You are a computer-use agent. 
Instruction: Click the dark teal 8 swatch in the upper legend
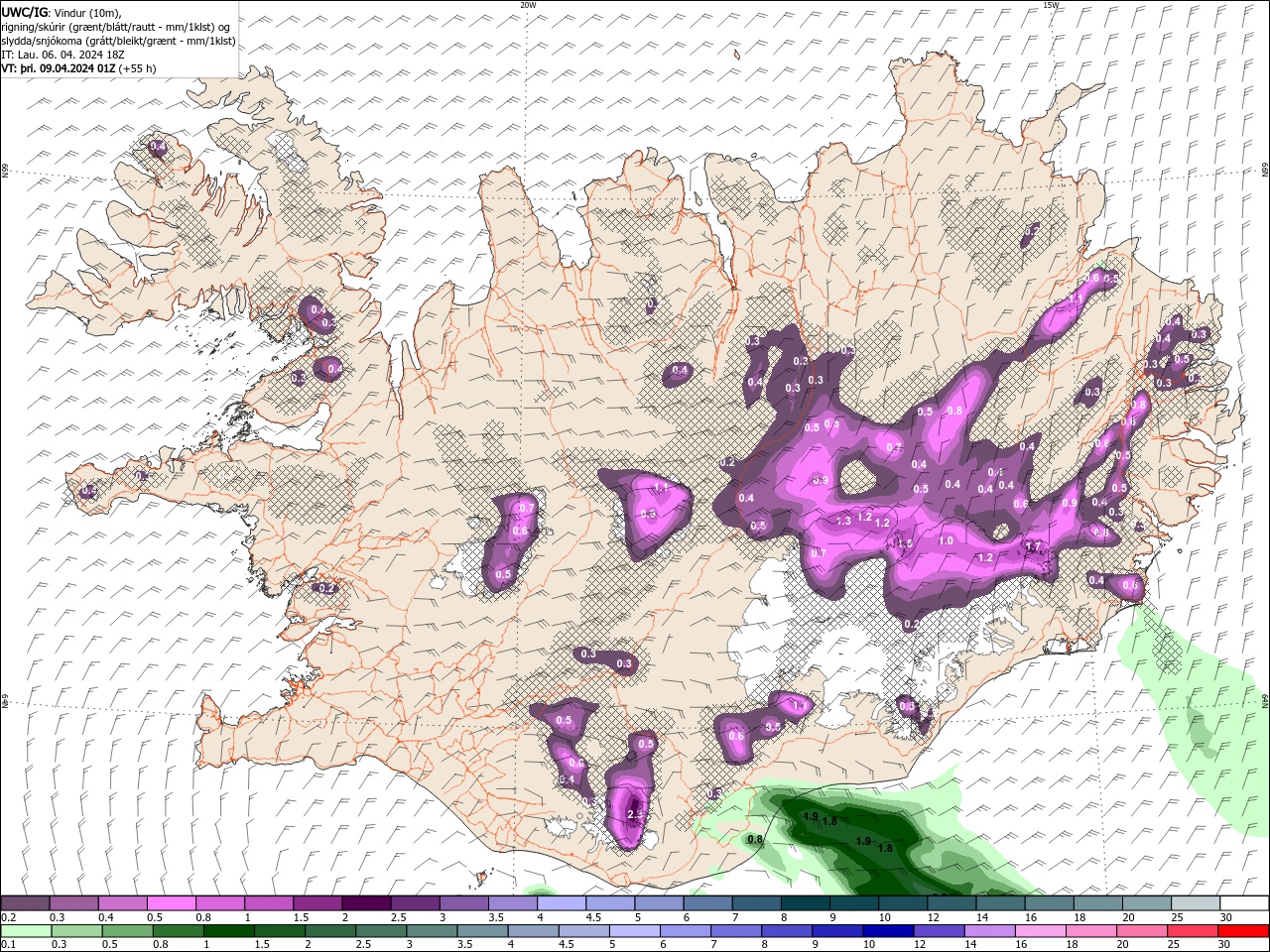(x=805, y=903)
